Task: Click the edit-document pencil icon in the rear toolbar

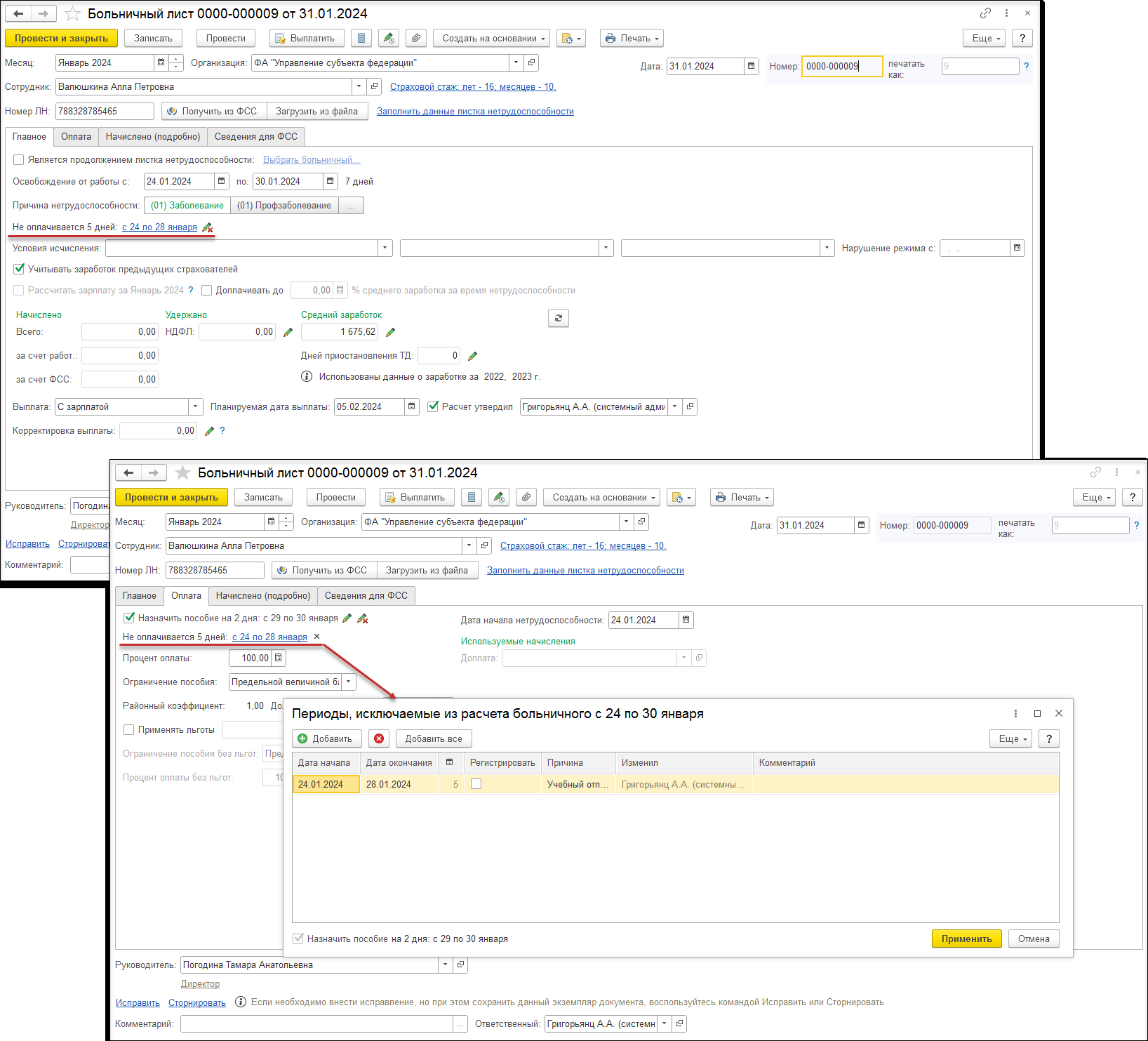Action: (389, 38)
